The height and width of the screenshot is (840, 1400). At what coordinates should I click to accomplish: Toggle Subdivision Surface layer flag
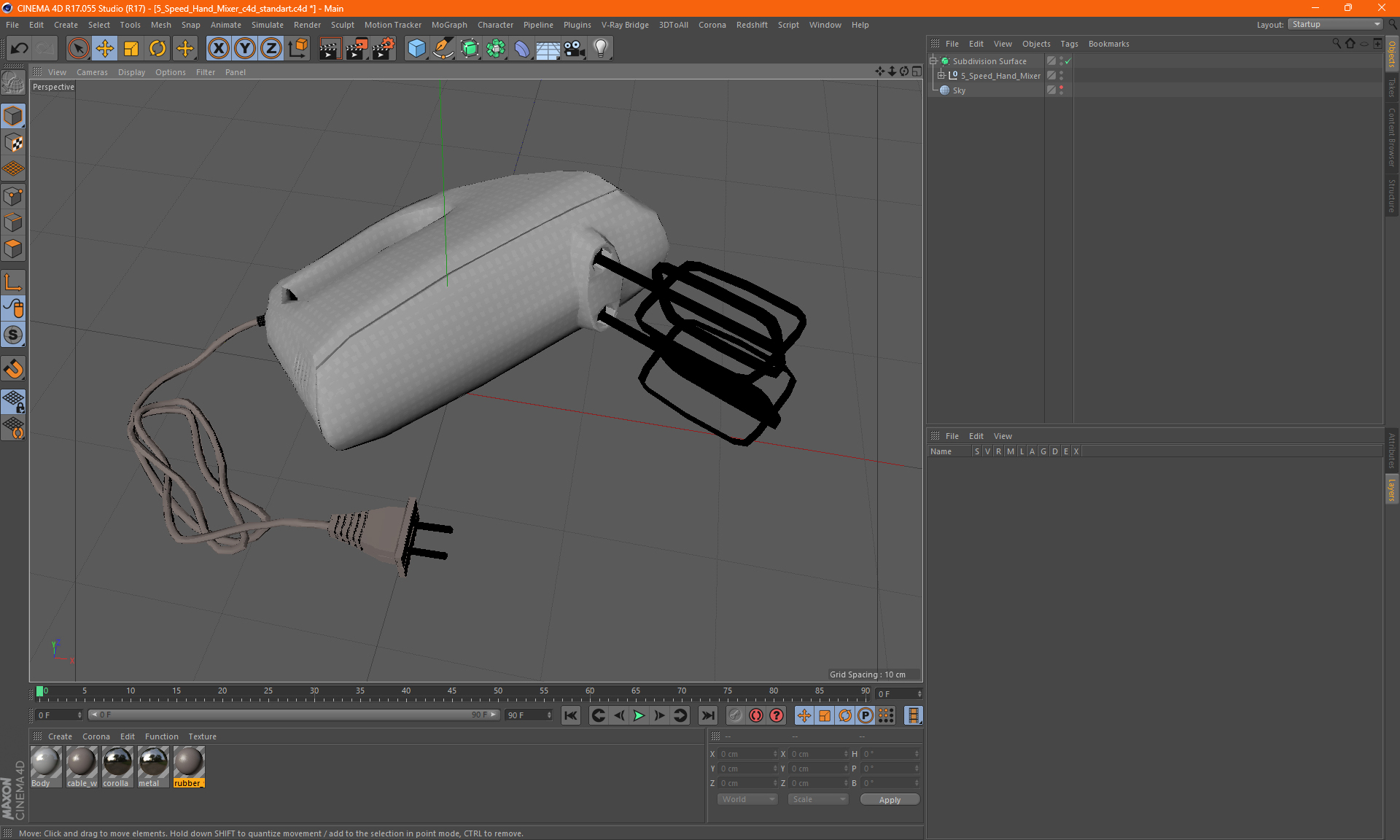1051,61
